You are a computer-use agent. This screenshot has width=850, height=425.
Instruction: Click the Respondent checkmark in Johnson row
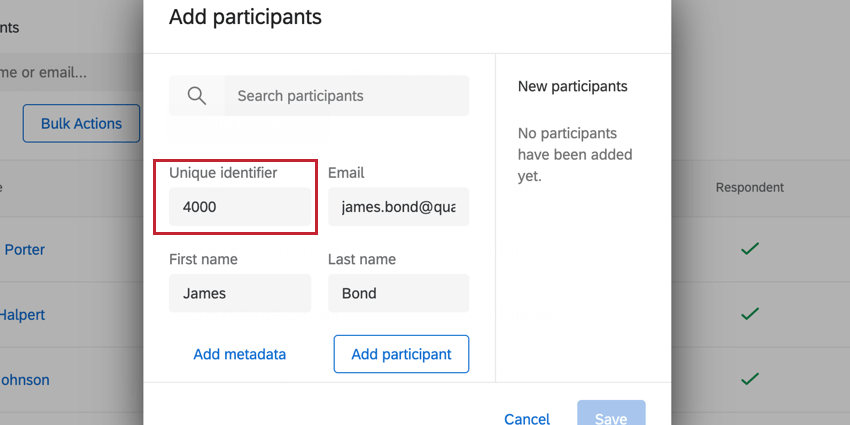[x=749, y=380]
